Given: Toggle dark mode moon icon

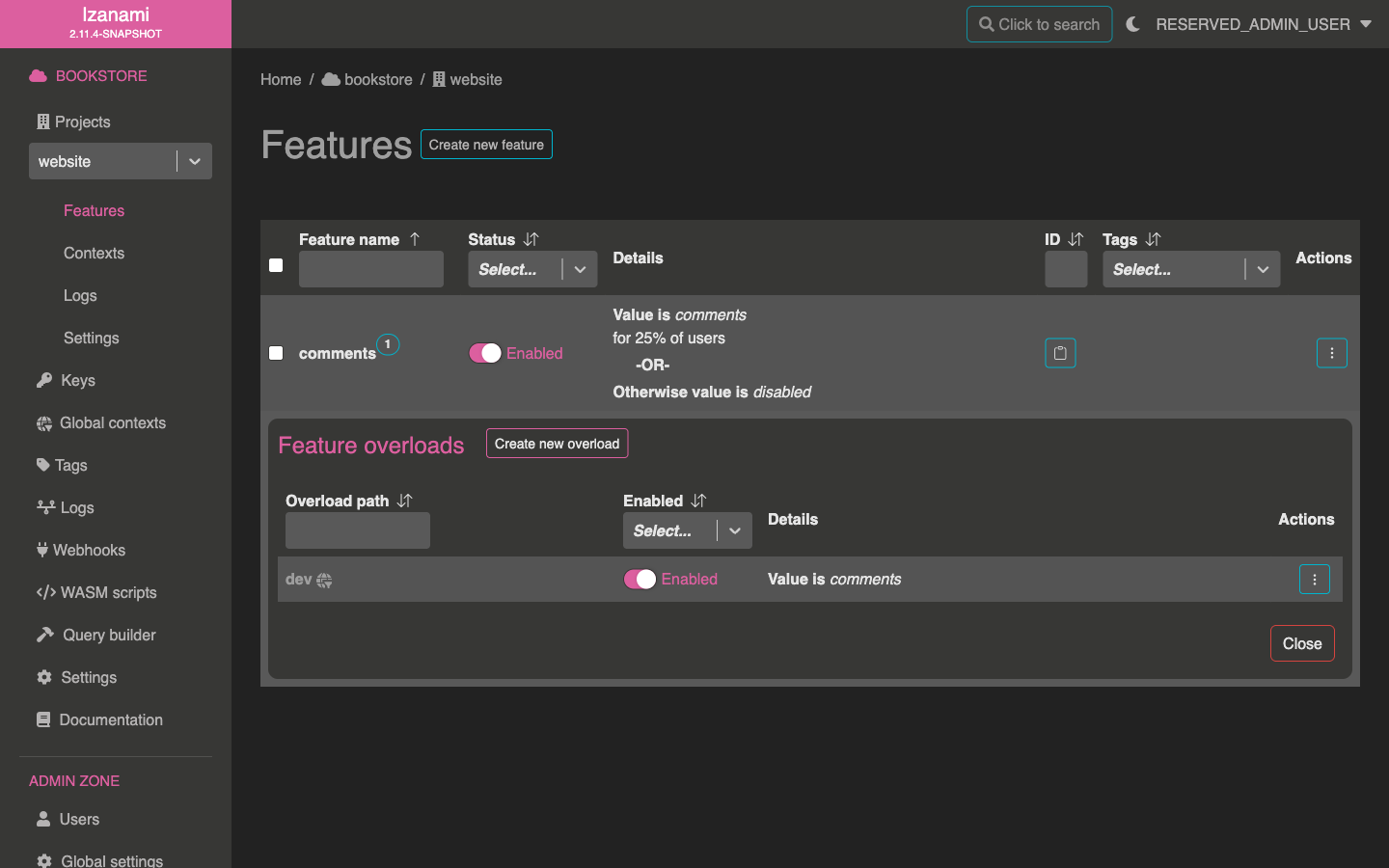Looking at the screenshot, I should point(1133,24).
